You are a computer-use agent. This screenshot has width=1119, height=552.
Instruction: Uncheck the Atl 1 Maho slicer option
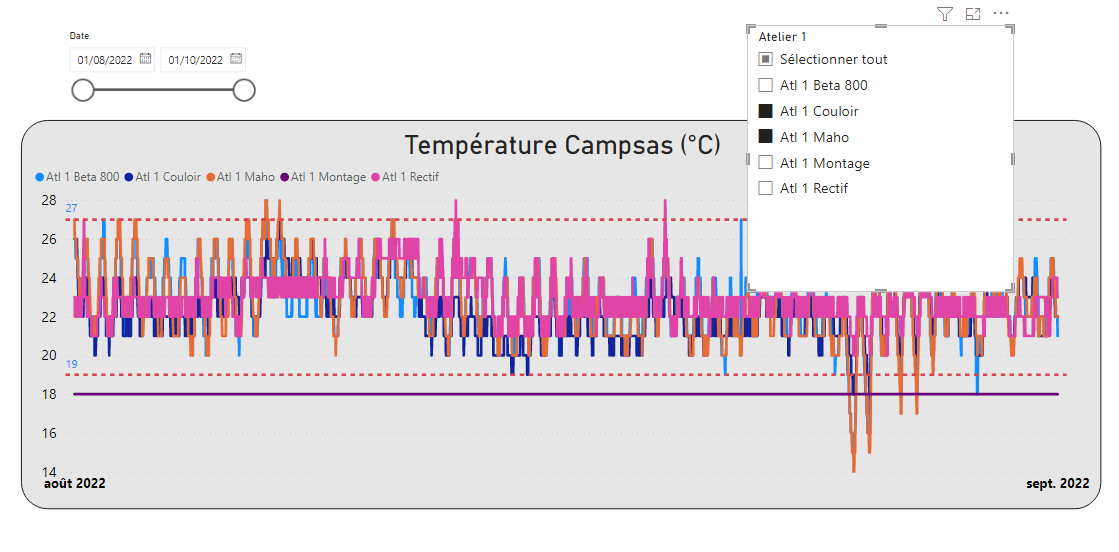coord(766,137)
